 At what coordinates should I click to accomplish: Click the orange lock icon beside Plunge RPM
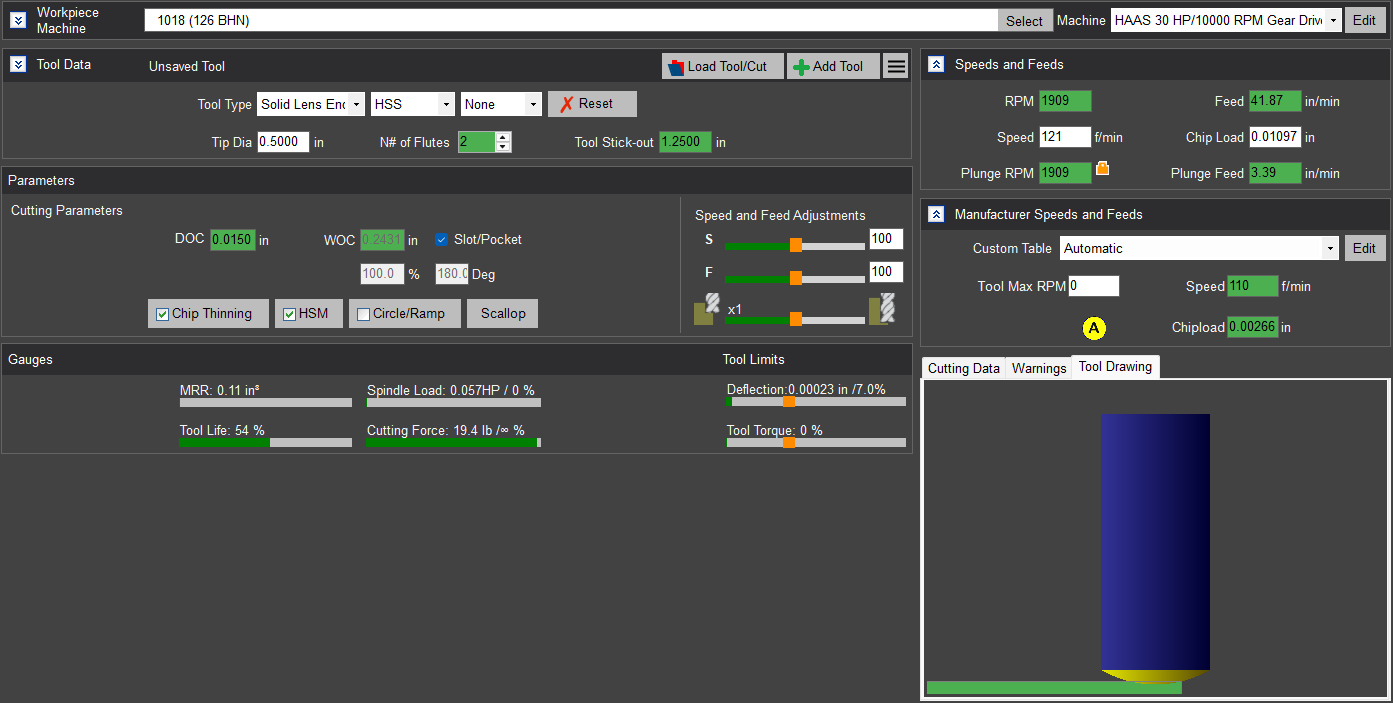1102,168
